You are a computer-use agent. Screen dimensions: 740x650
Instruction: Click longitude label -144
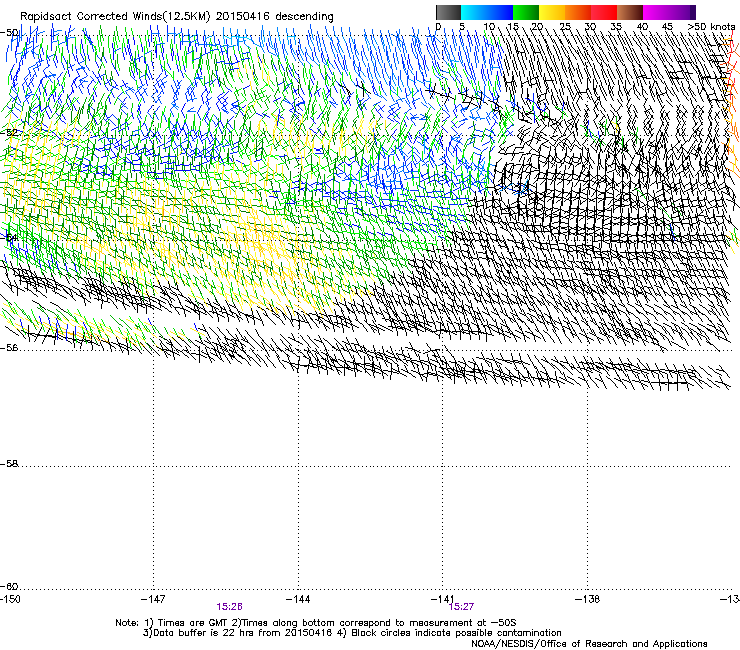click(x=298, y=599)
